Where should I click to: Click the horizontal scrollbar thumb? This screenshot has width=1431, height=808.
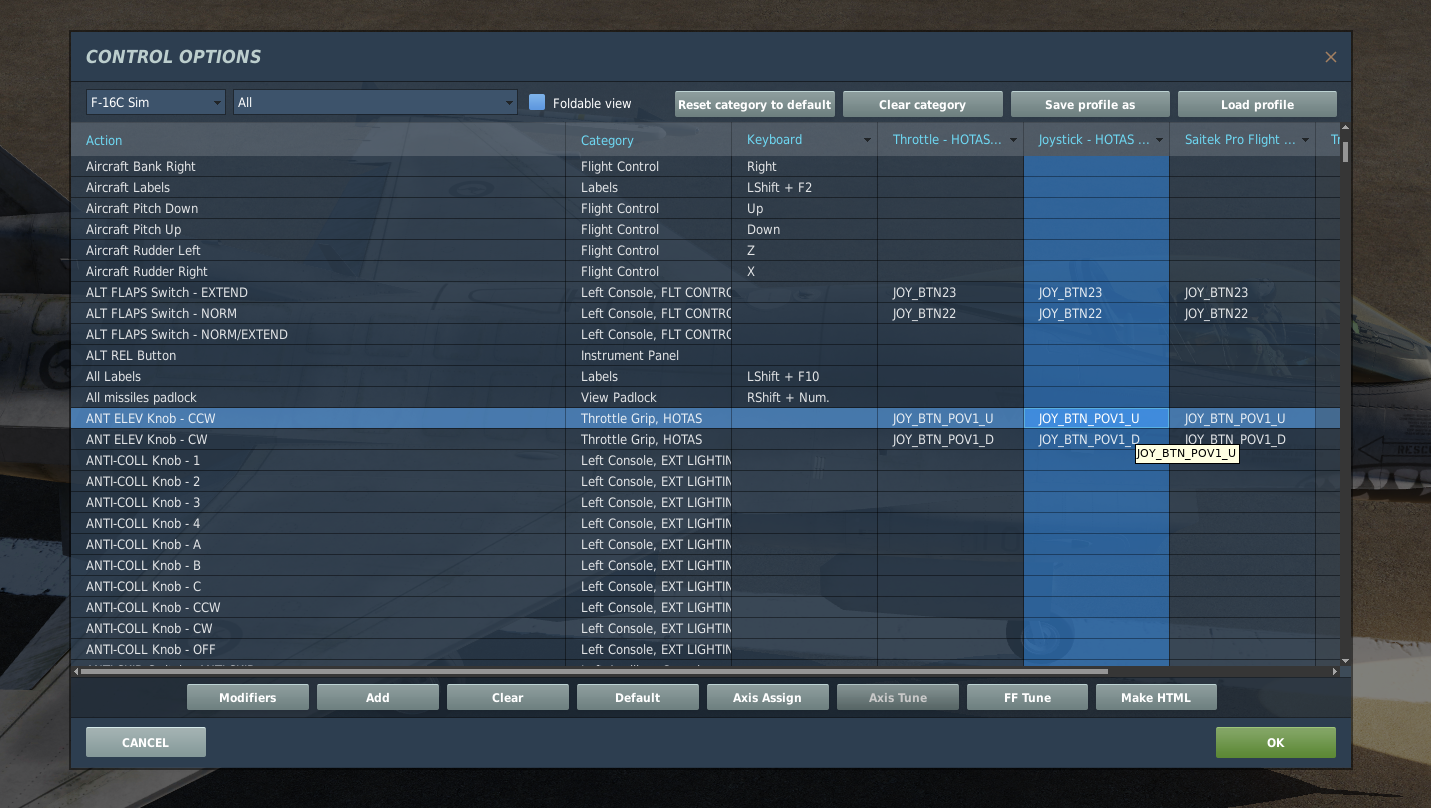(x=594, y=672)
